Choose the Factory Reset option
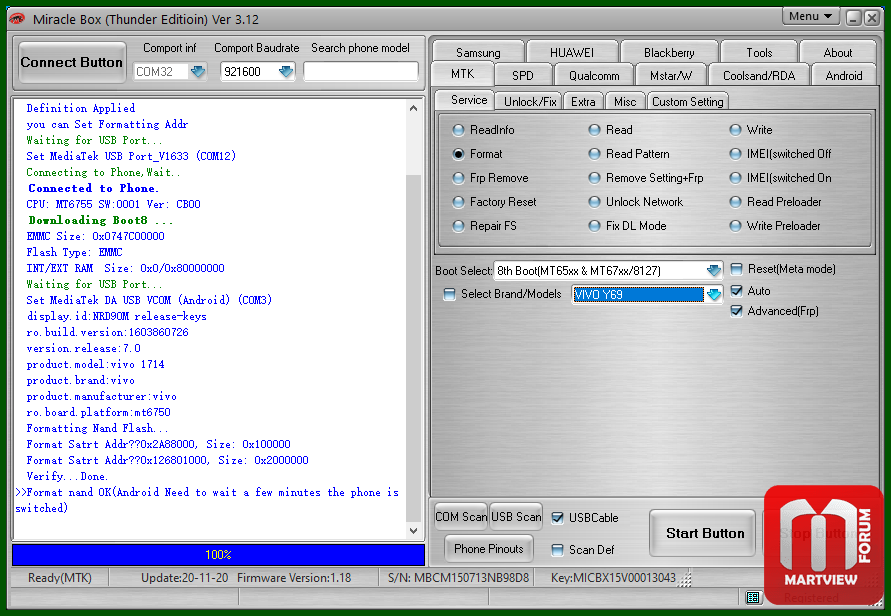Image resolution: width=891 pixels, height=616 pixels. 494,202
